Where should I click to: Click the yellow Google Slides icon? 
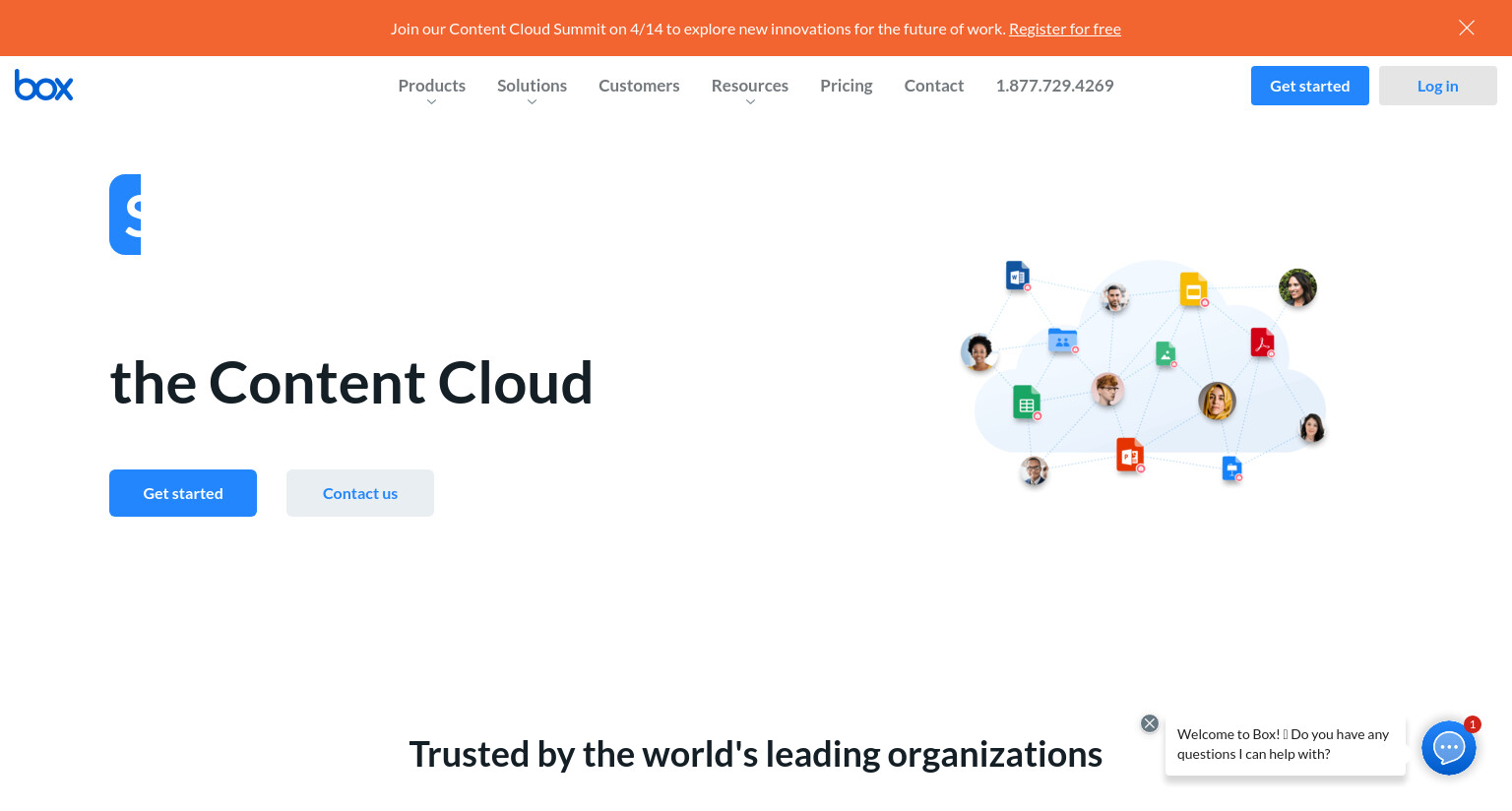[1194, 289]
